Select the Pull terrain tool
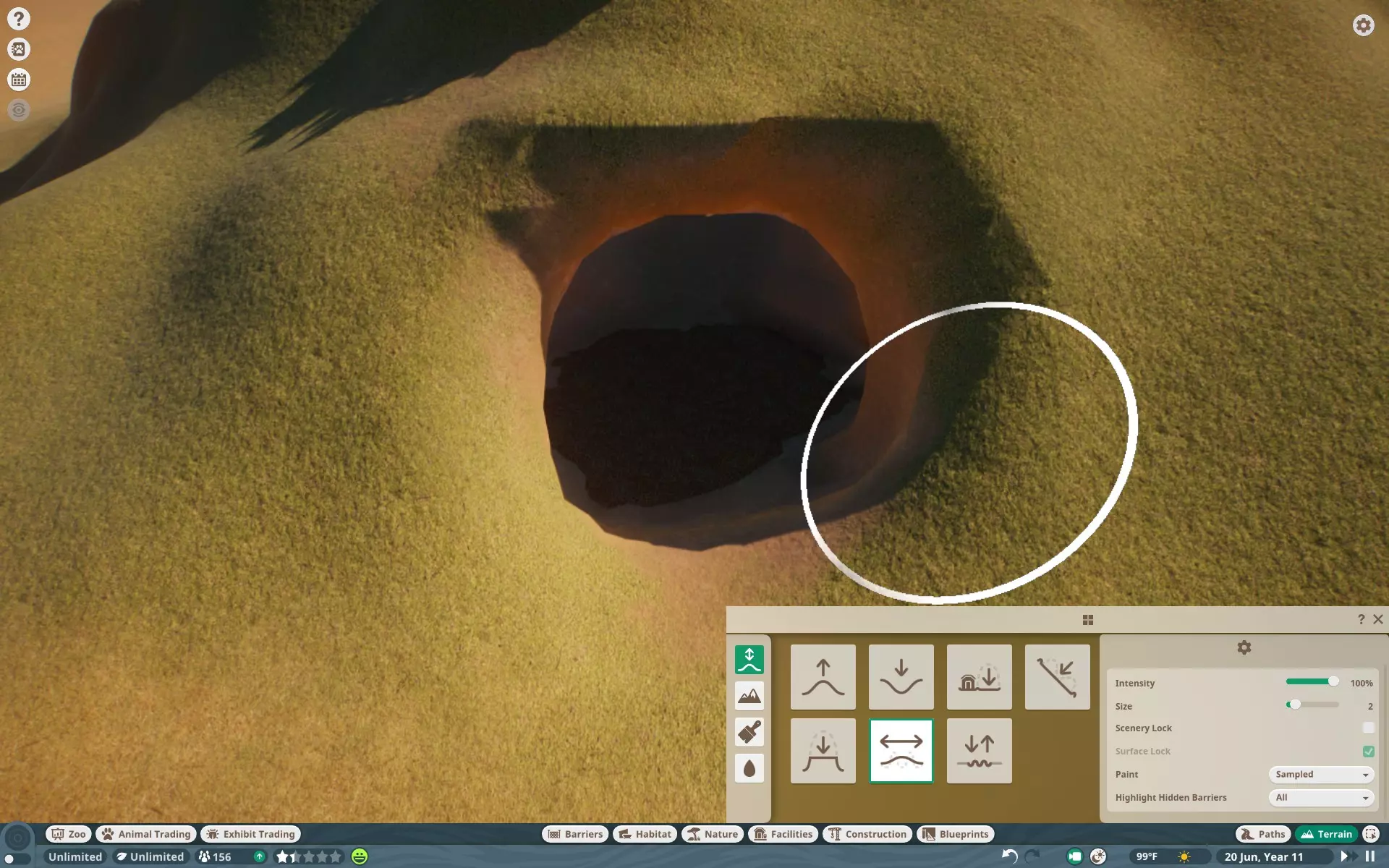Screen dimensions: 1389x868 tap(823, 677)
